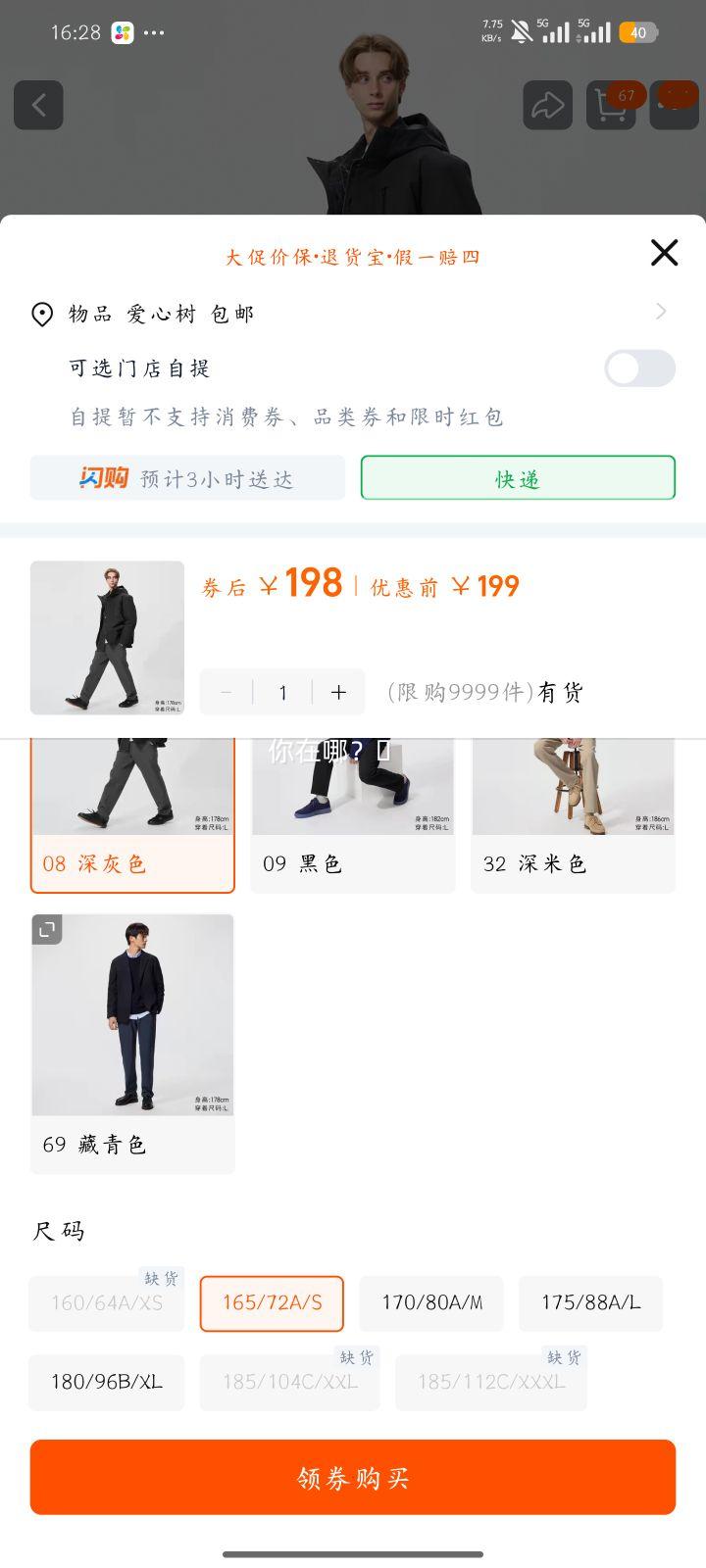
Task: Open delivery address chevron
Action: [662, 312]
